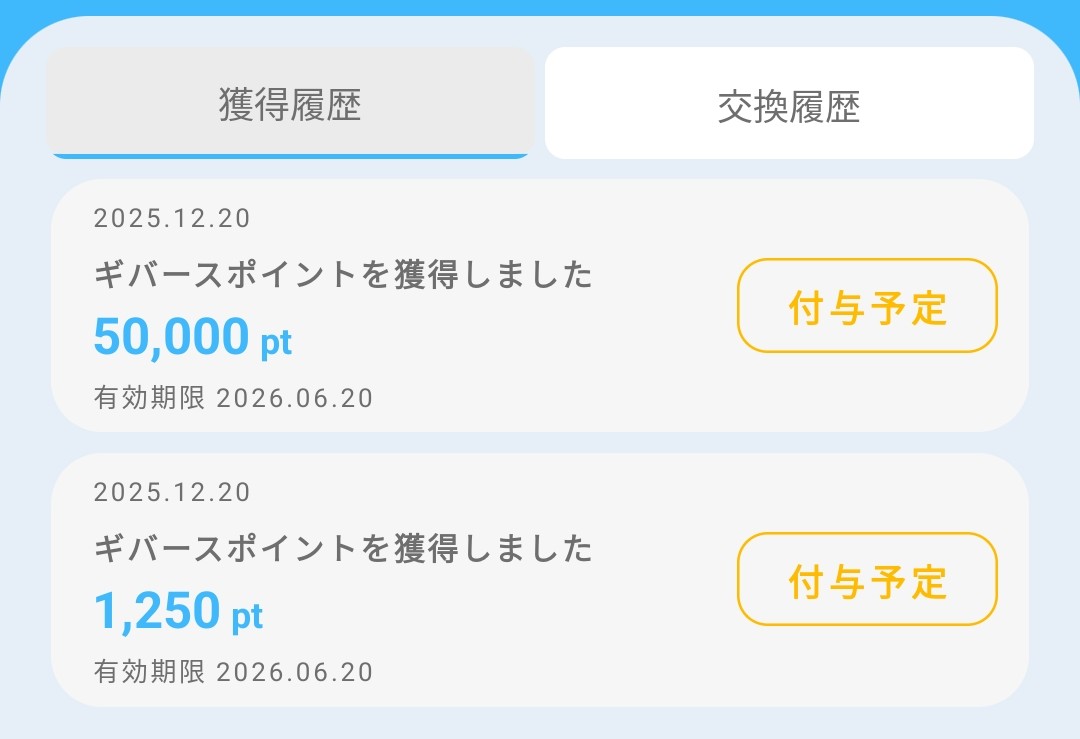
Task: Click the date 2025.12.20 on the first entry
Action: [173, 218]
